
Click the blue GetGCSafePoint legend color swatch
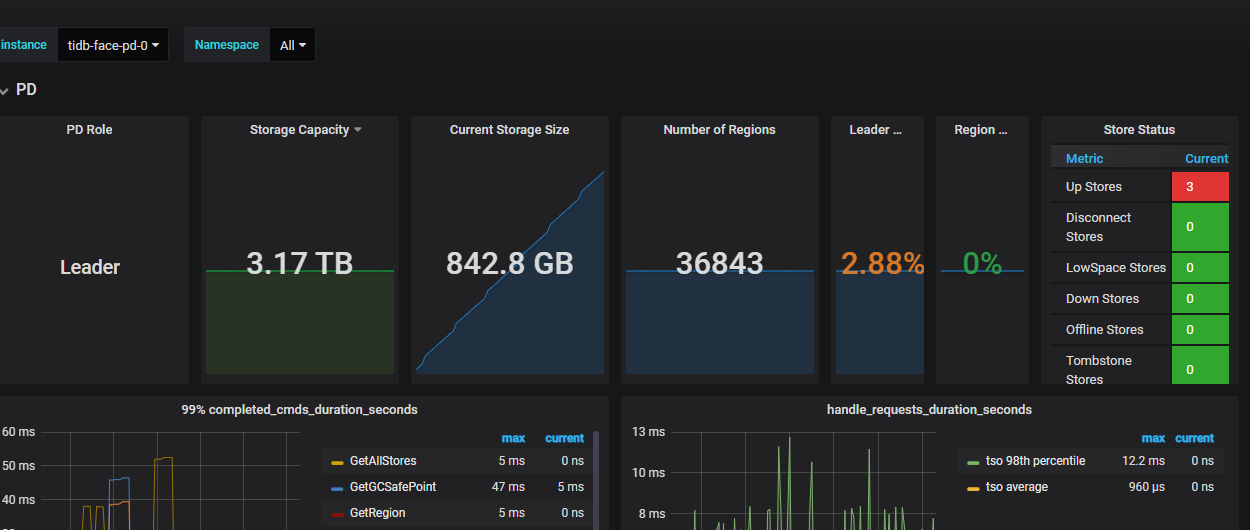(337, 488)
